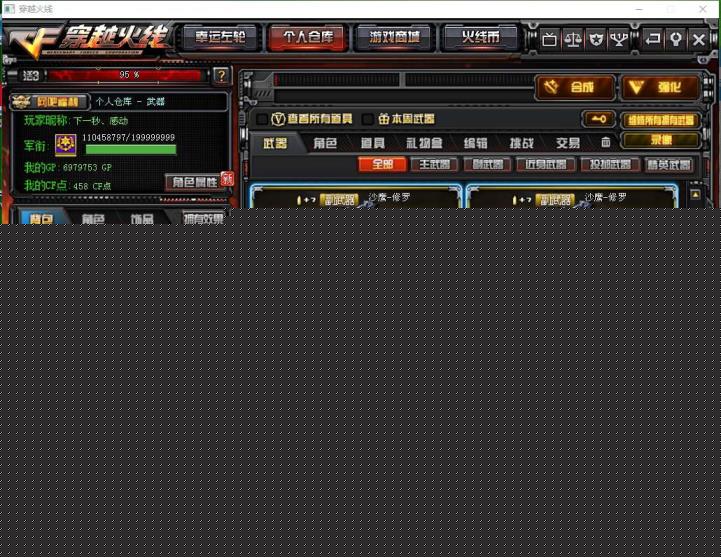721x557 pixels.
Task: Switch to the 道具 tab
Action: [372, 144]
